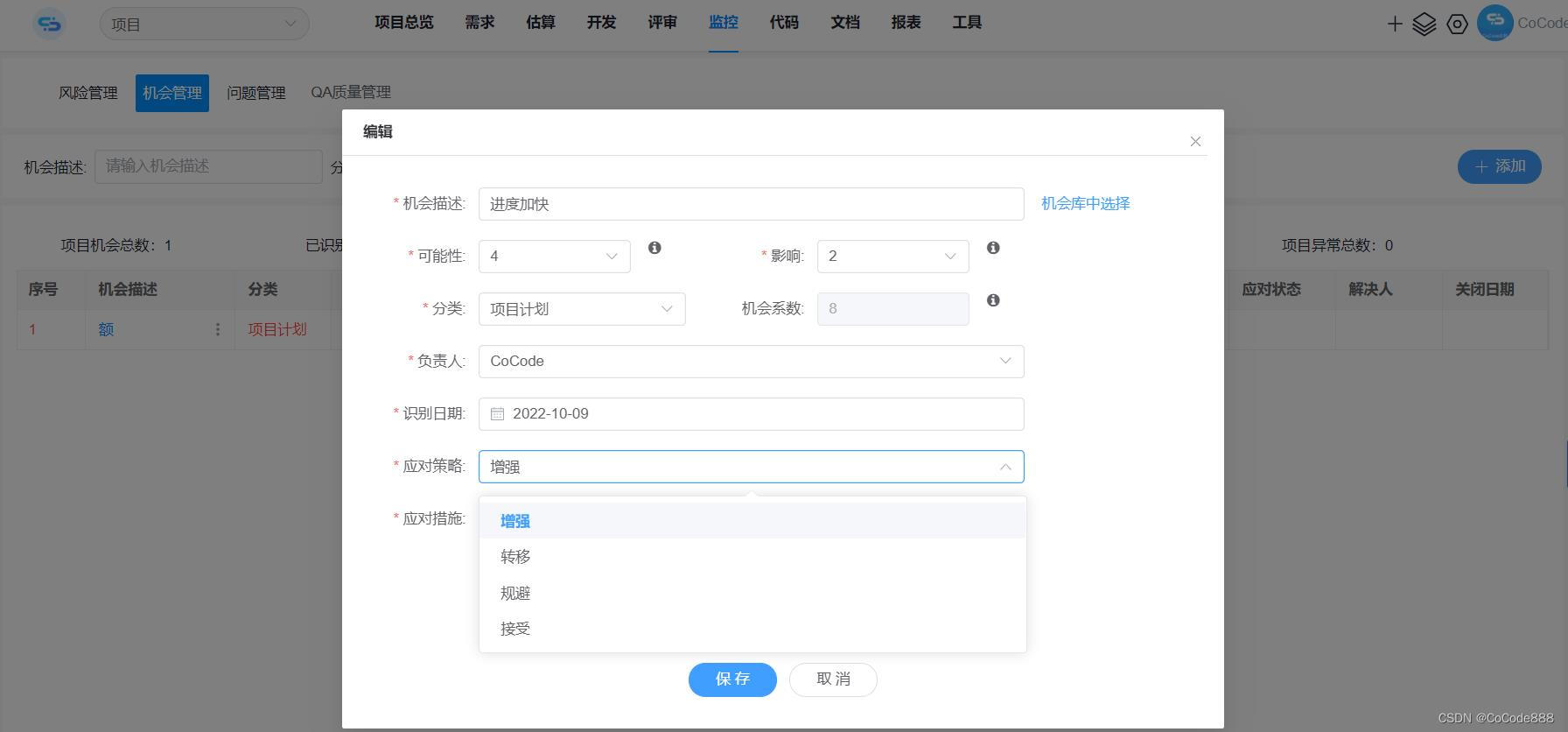This screenshot has height=732, width=1568.
Task: Open the 估算 navigation item
Action: point(541,23)
